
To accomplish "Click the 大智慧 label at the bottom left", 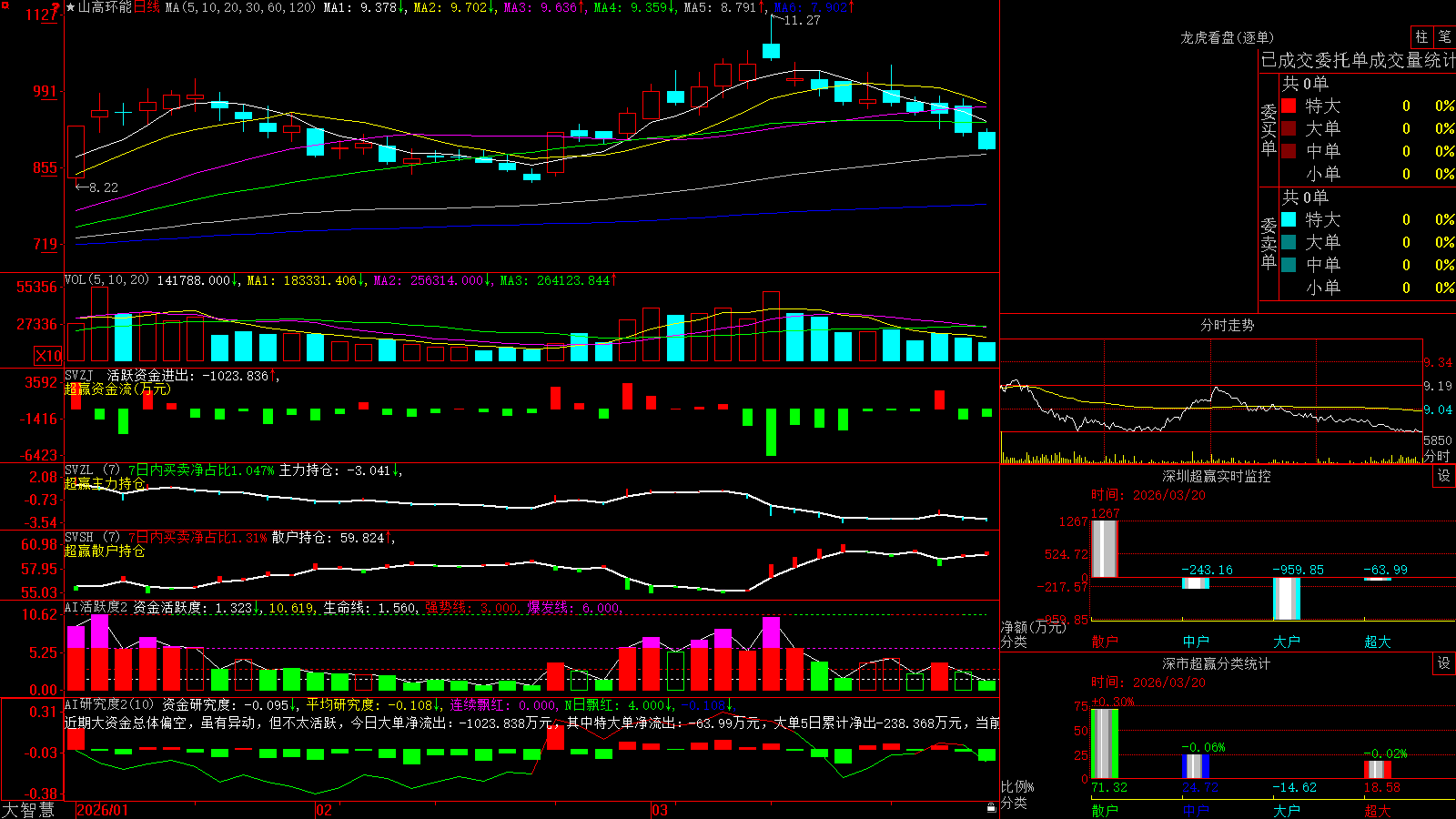I will point(28,810).
